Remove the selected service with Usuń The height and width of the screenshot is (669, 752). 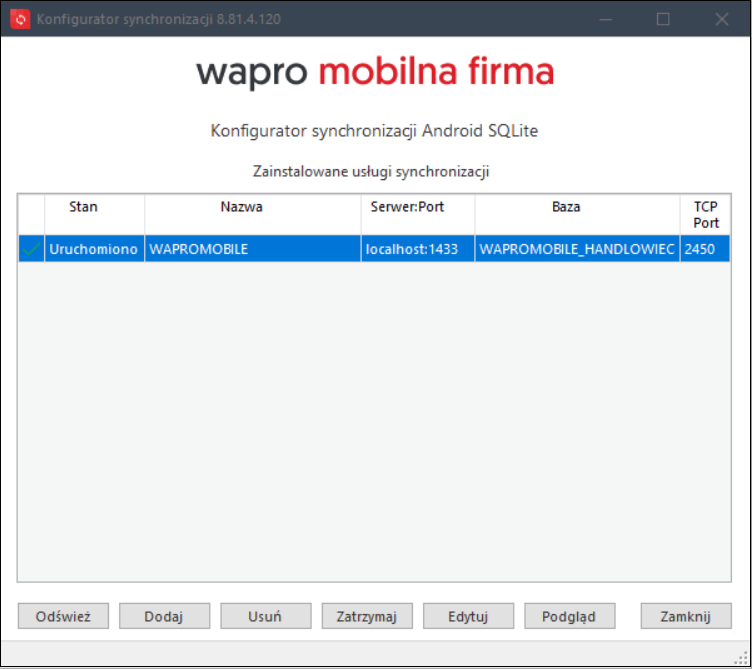pyautogui.click(x=265, y=616)
